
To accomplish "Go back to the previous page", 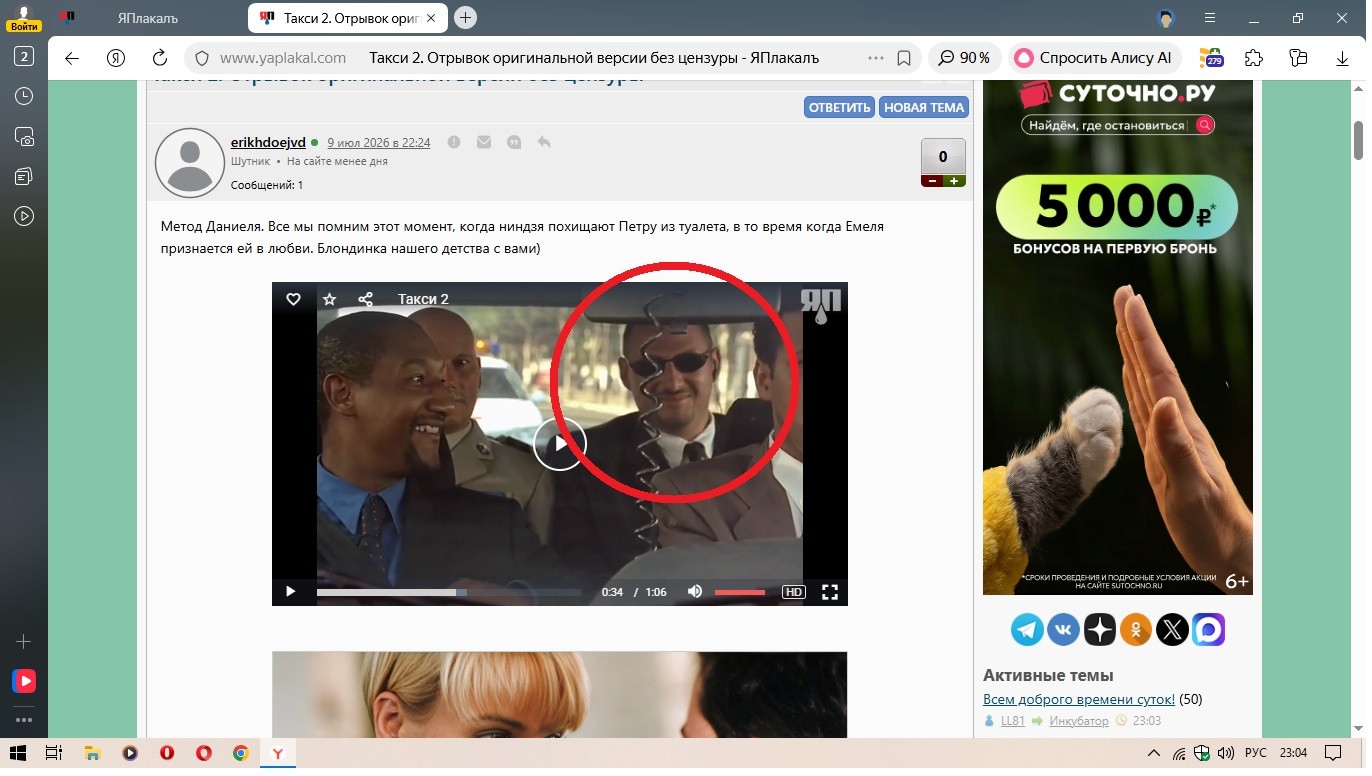I will 72,58.
